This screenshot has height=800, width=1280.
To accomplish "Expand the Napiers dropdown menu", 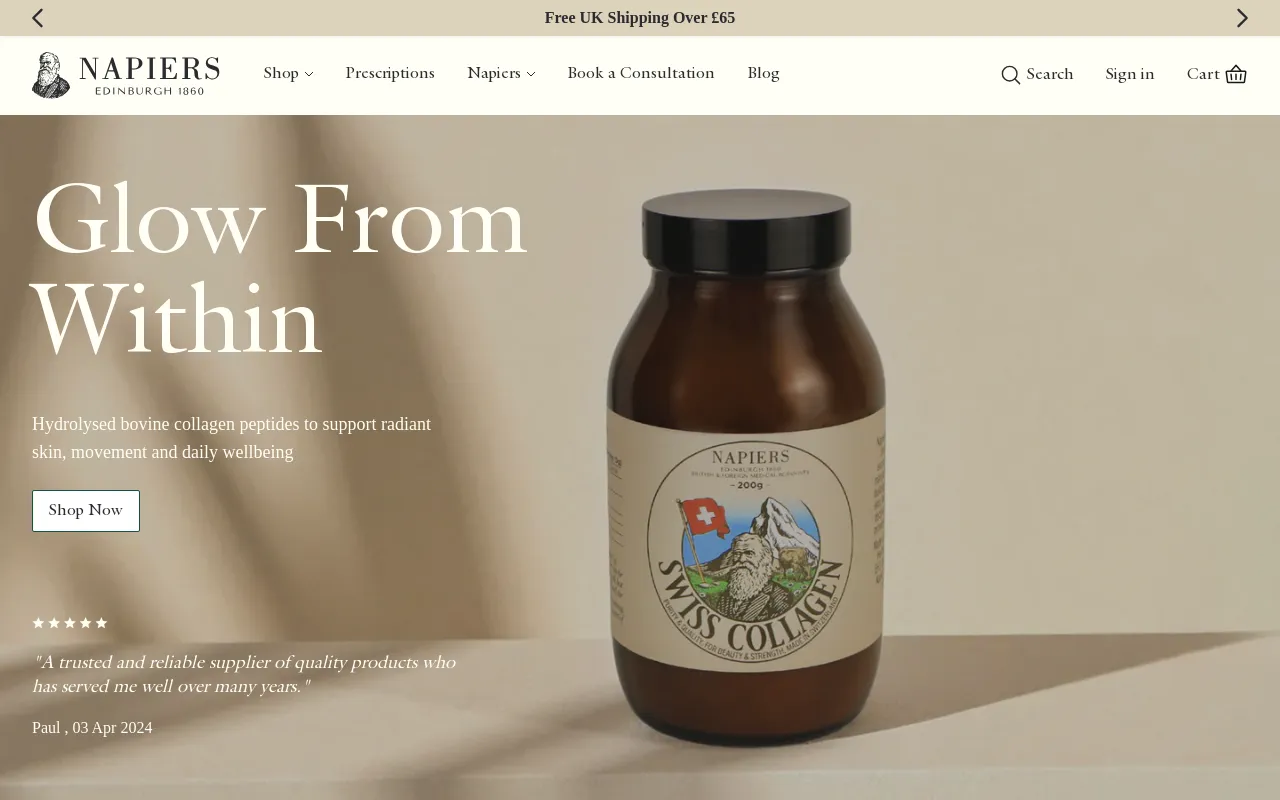I will coord(501,73).
